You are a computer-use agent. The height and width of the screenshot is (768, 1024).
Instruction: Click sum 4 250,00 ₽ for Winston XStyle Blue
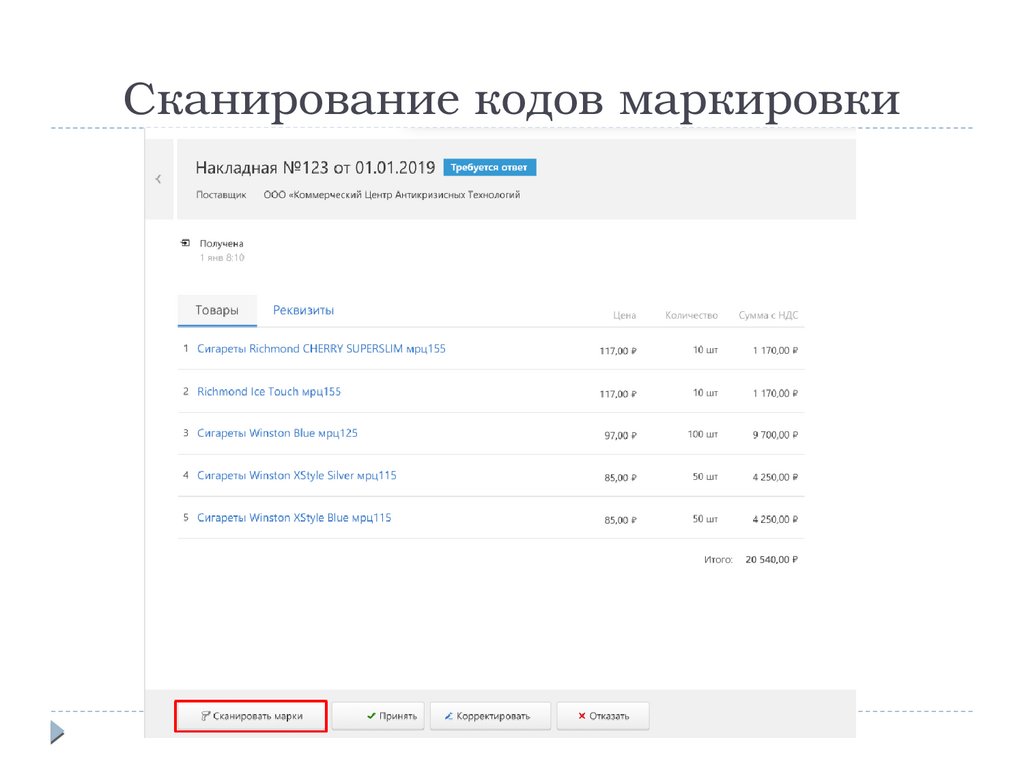(775, 520)
